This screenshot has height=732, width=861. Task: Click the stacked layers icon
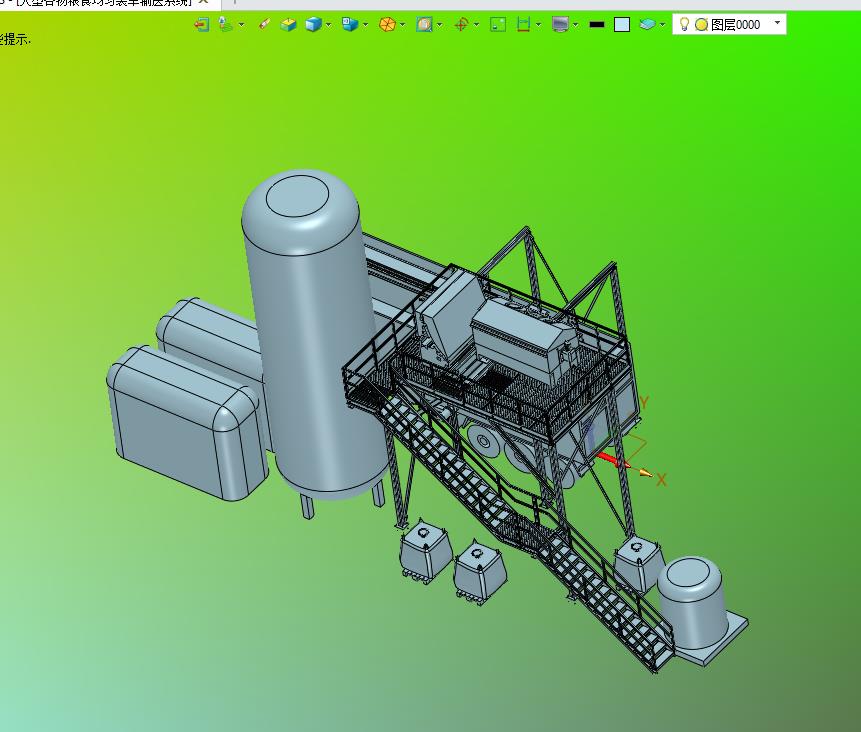pyautogui.click(x=647, y=25)
